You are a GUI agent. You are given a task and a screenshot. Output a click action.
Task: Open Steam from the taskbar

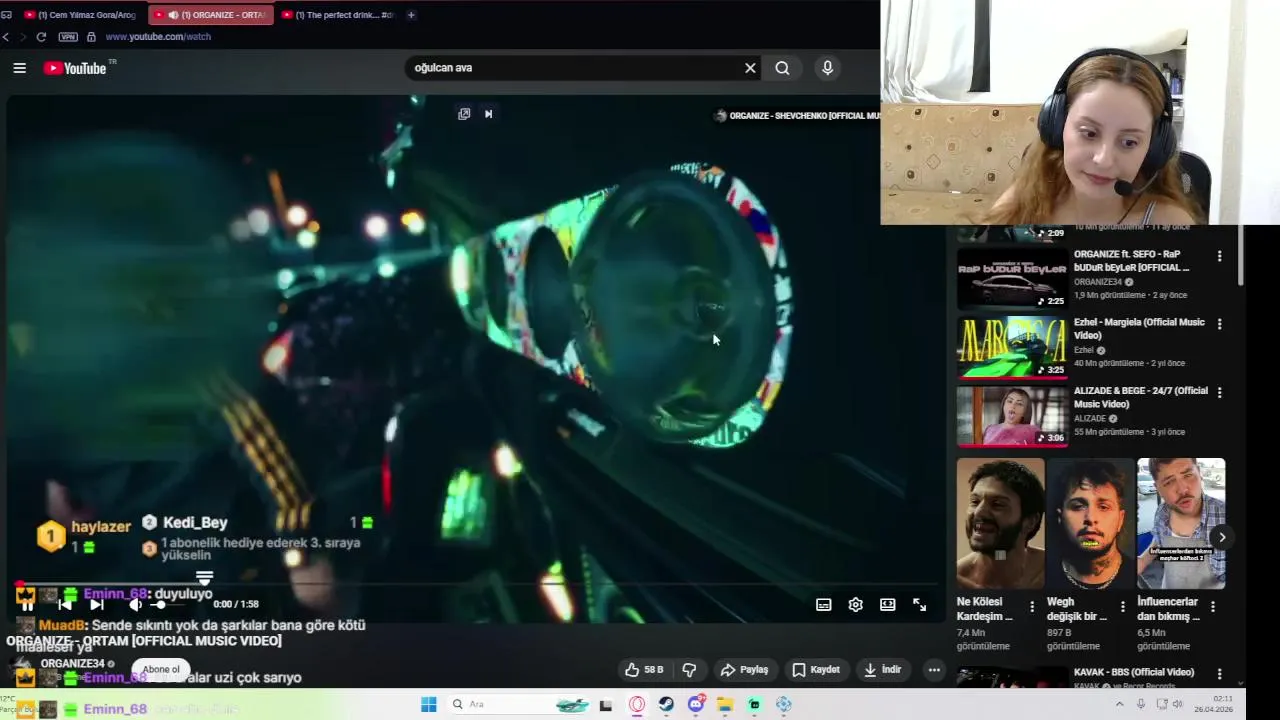tap(666, 705)
